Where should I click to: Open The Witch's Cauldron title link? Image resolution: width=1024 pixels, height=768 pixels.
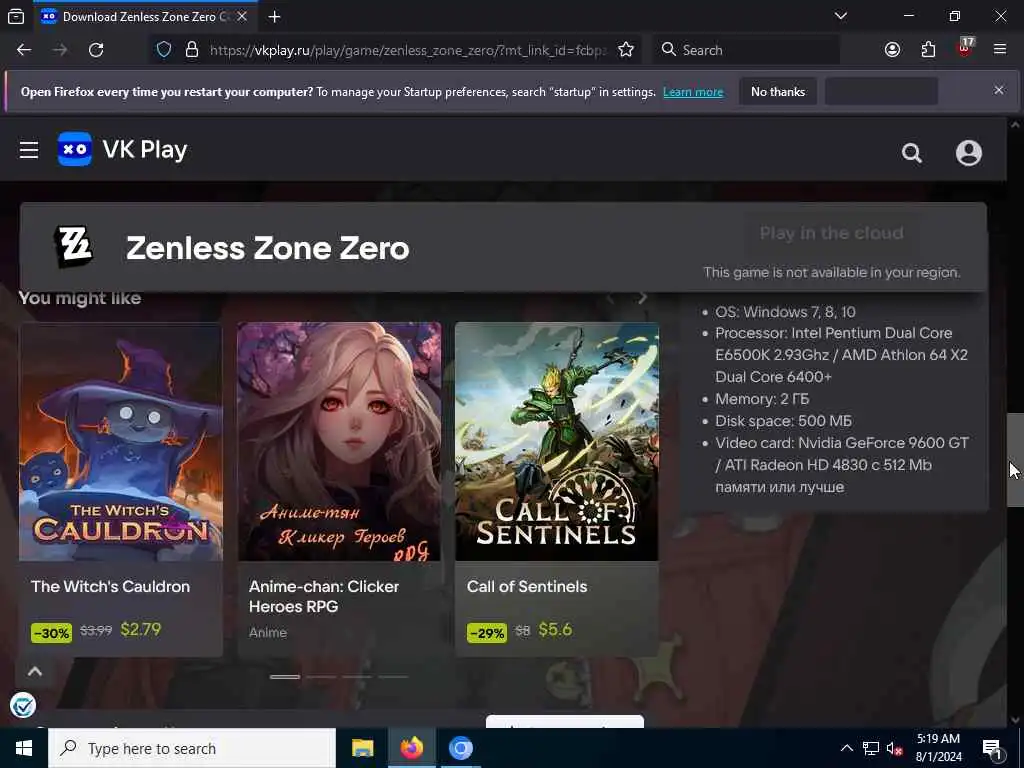pyautogui.click(x=110, y=586)
